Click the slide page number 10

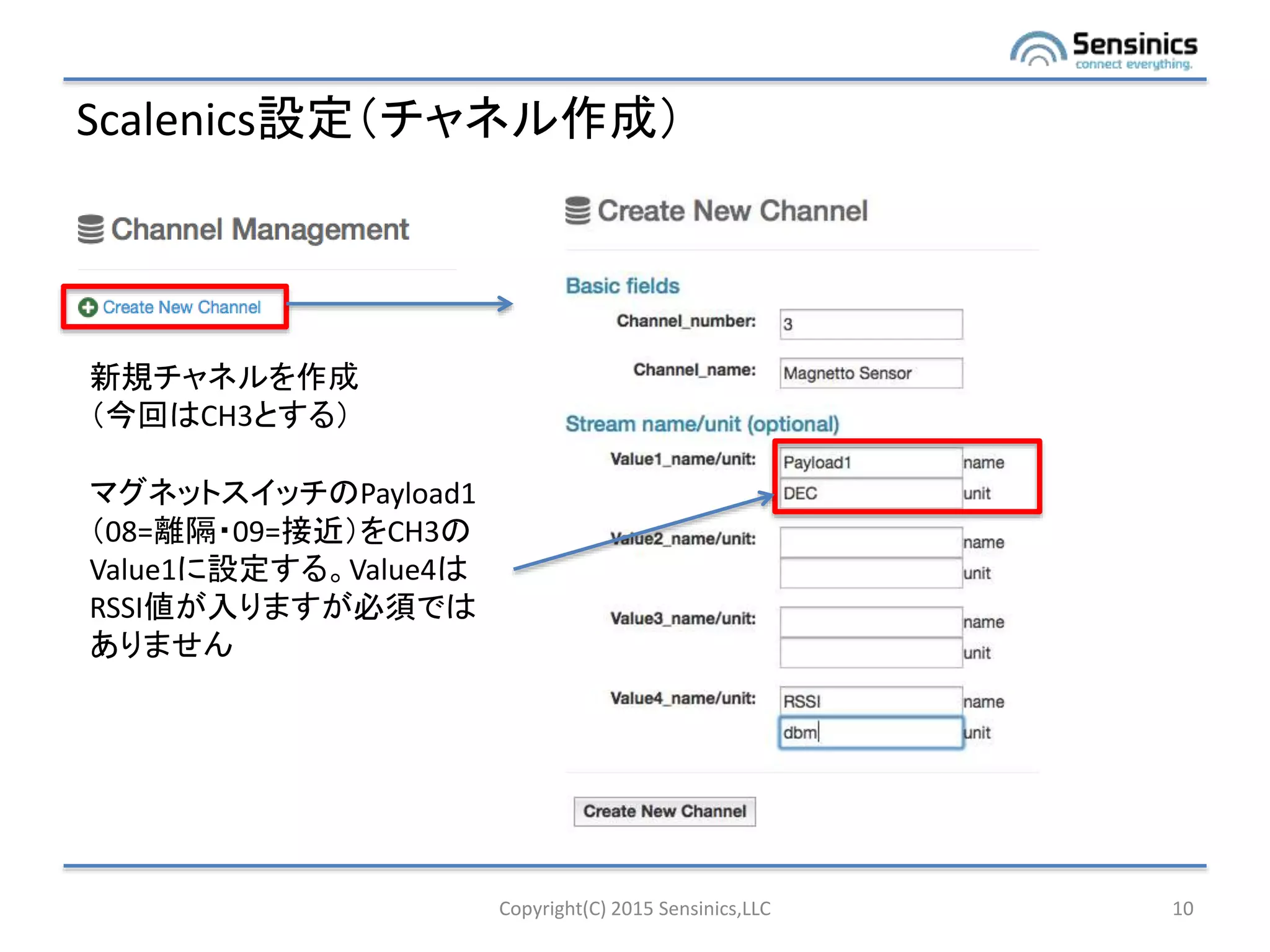point(1183,909)
